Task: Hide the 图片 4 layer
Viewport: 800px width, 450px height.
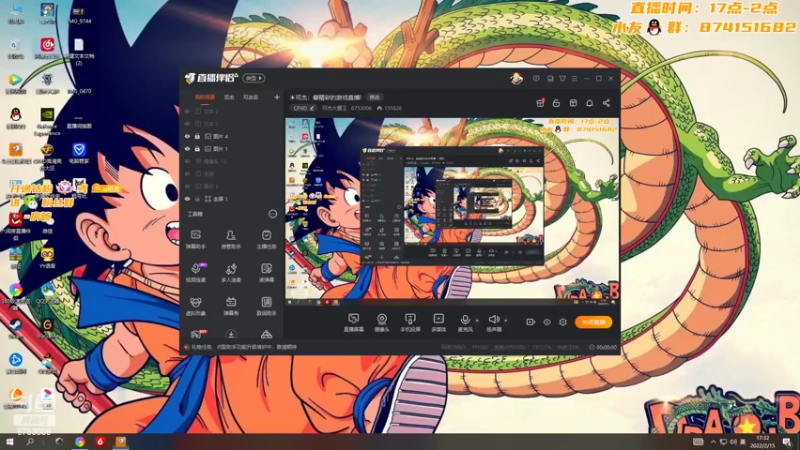Action: [x=187, y=136]
